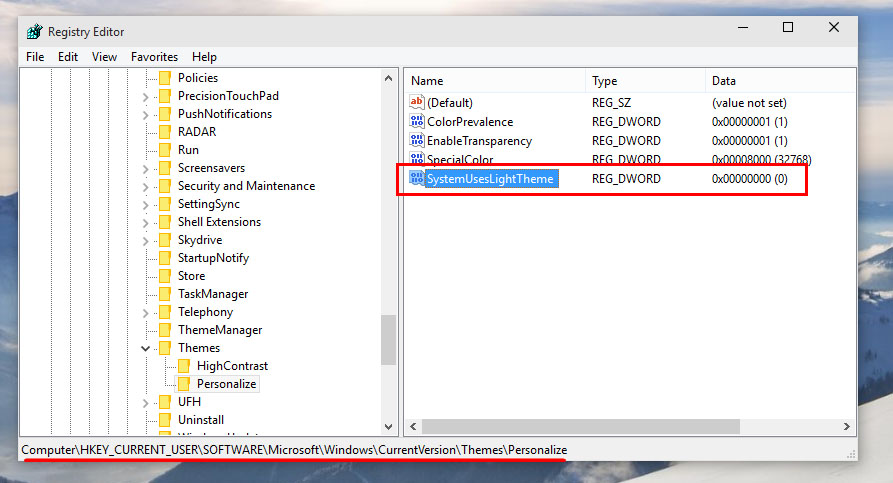Open the View menu
Viewport: 893px width, 483px height.
[104, 57]
